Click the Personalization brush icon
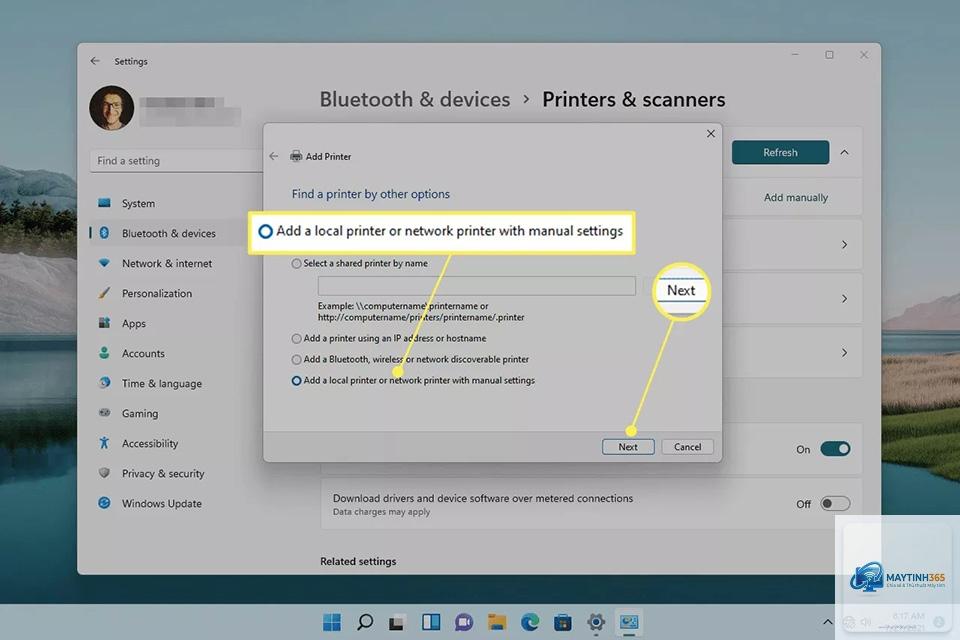 (104, 293)
